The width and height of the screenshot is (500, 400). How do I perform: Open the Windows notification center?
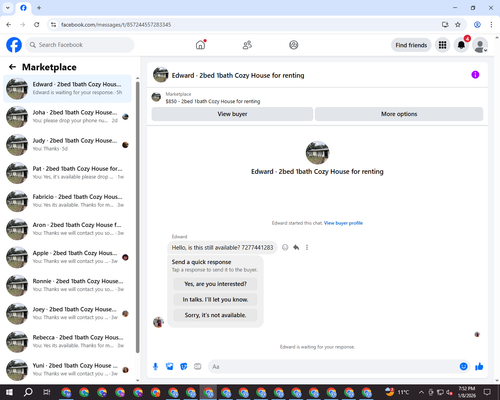pyautogui.click(x=487, y=392)
